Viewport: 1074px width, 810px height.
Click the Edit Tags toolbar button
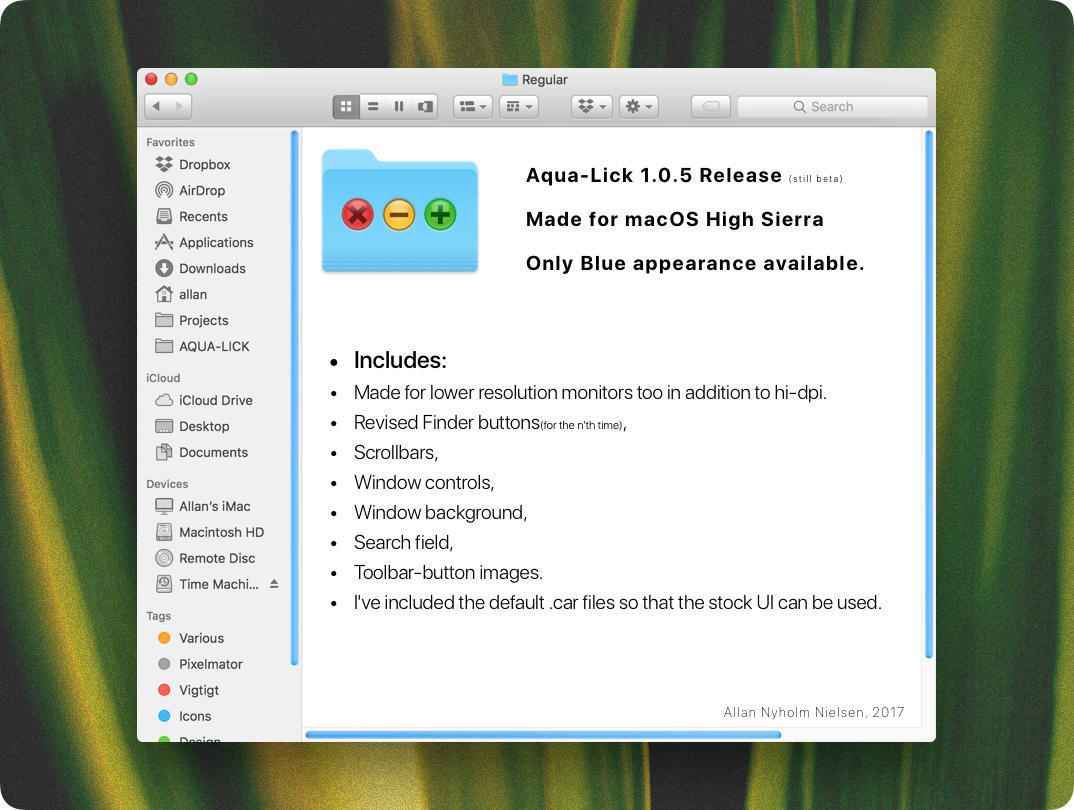[711, 106]
